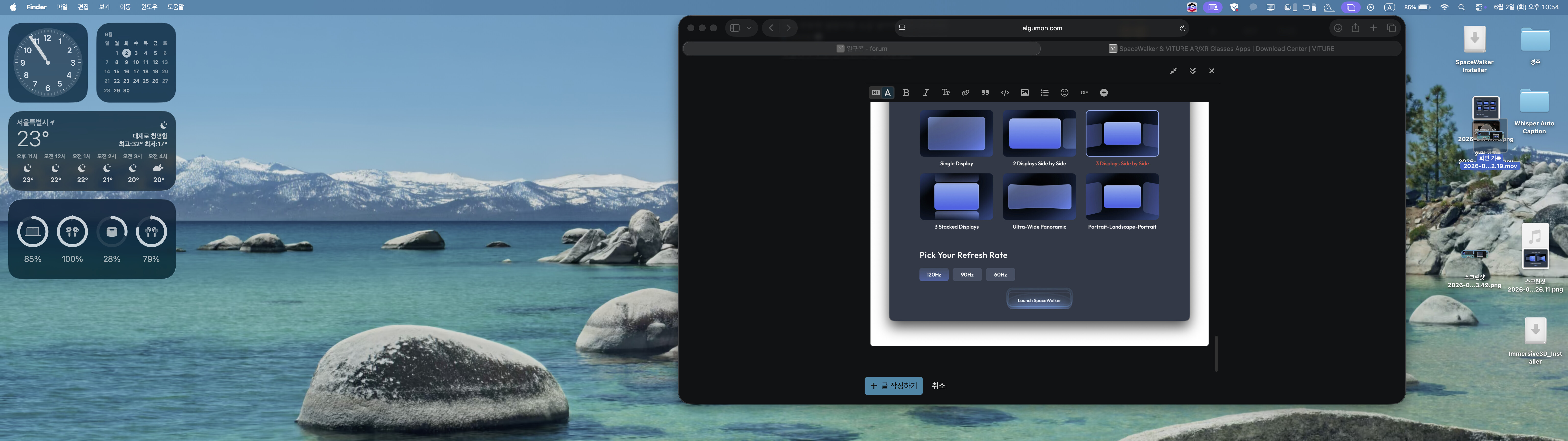The image size is (1568, 441).
Task: Open more editor options with plus icon
Action: 1103,93
